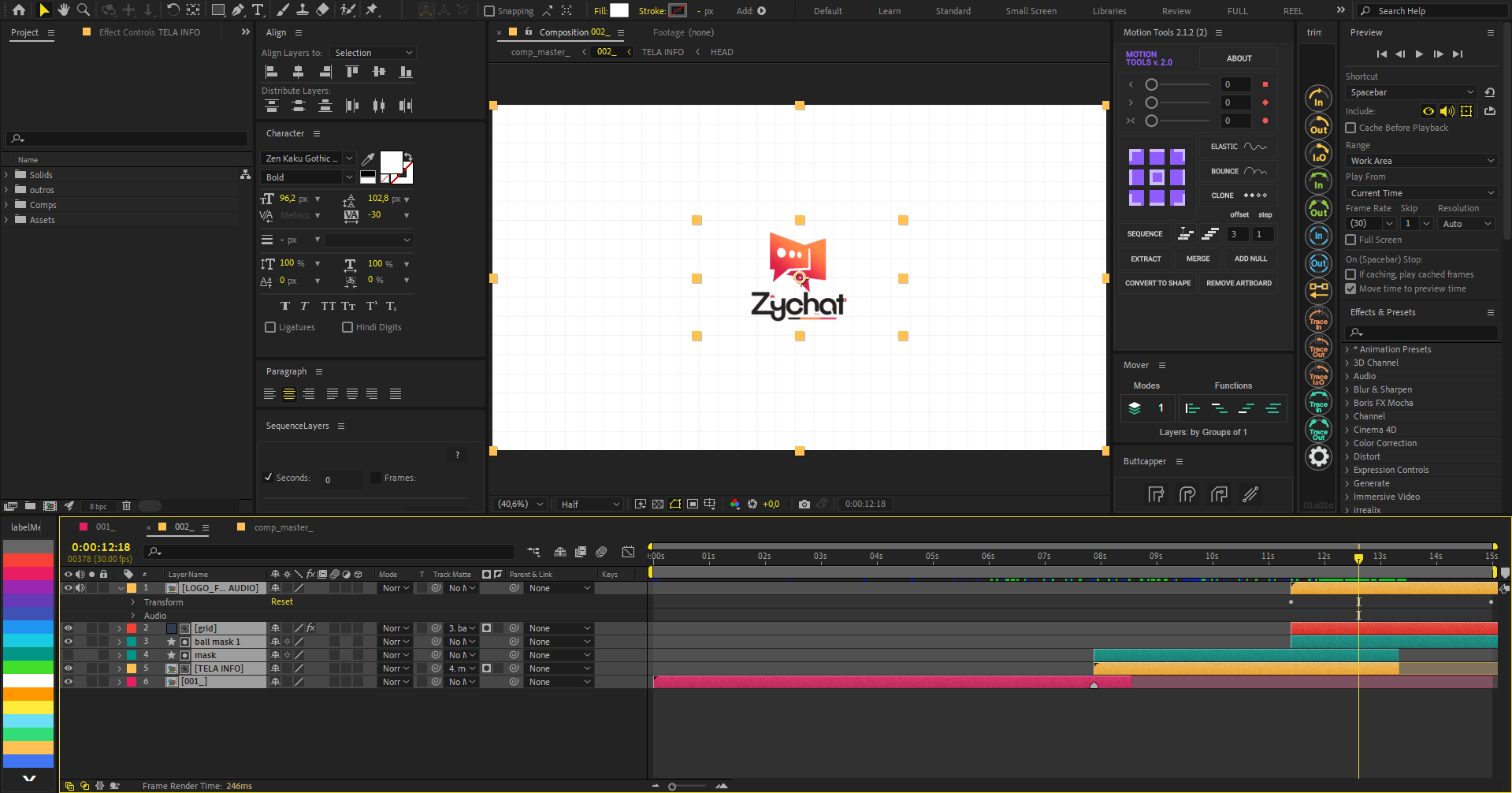Click the ABOUT button in Motion Tools

click(x=1239, y=58)
